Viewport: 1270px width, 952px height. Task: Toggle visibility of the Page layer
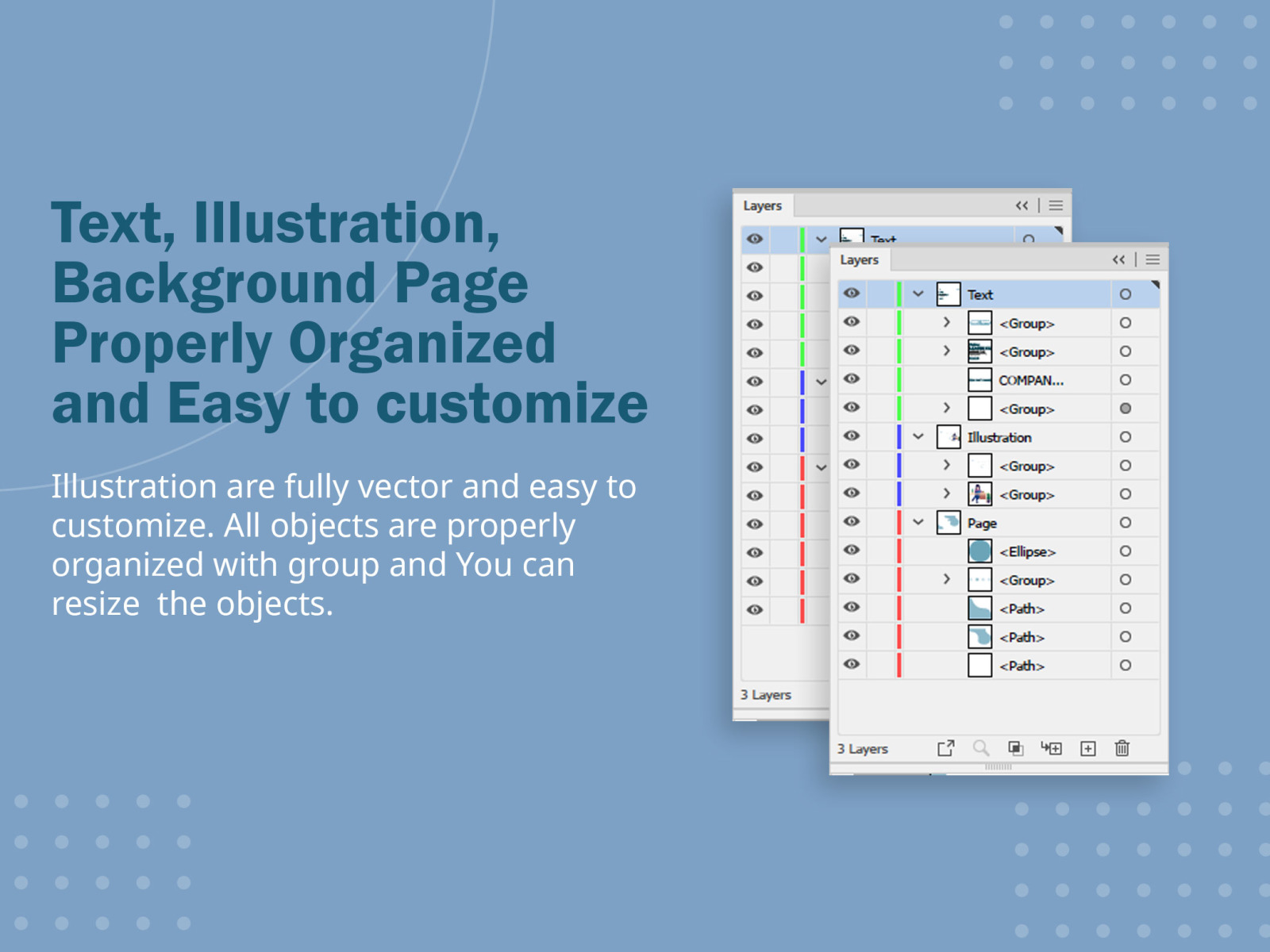tap(851, 523)
